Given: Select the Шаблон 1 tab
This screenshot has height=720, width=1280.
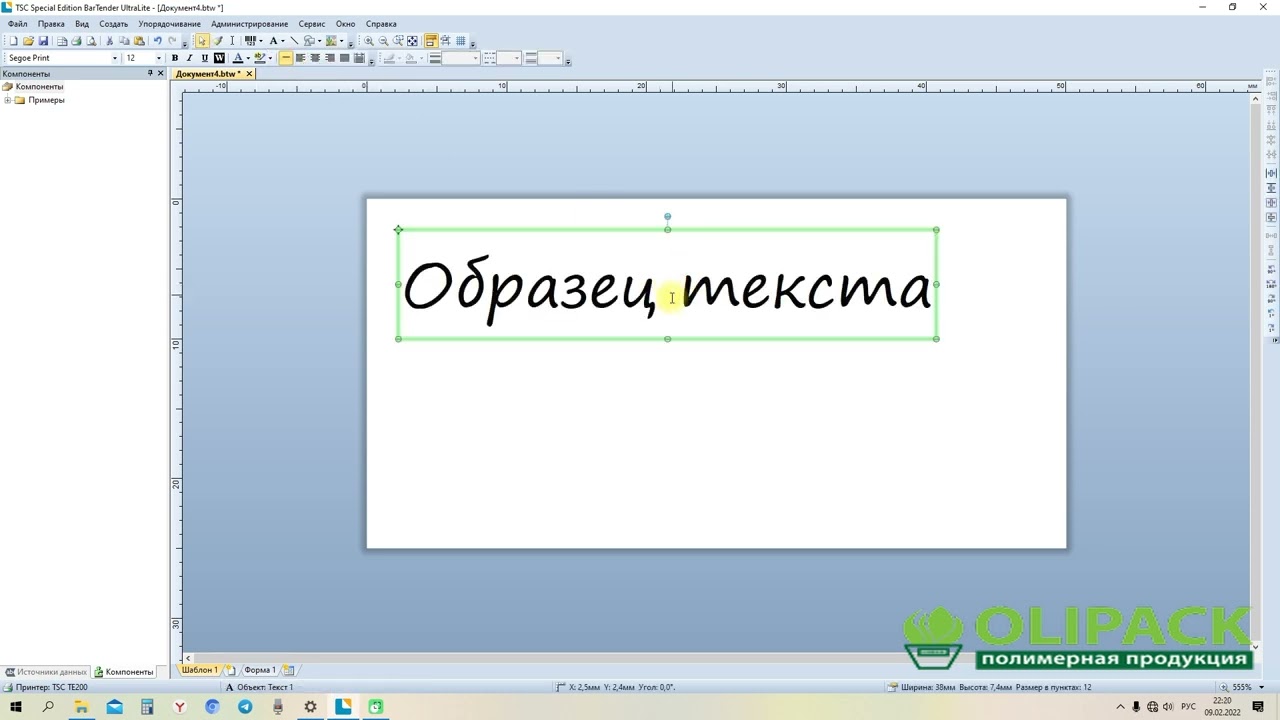Looking at the screenshot, I should [x=199, y=670].
